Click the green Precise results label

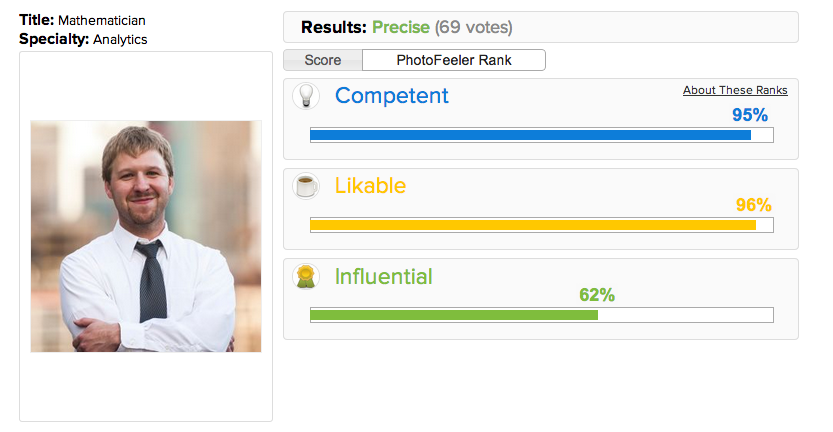[401, 27]
